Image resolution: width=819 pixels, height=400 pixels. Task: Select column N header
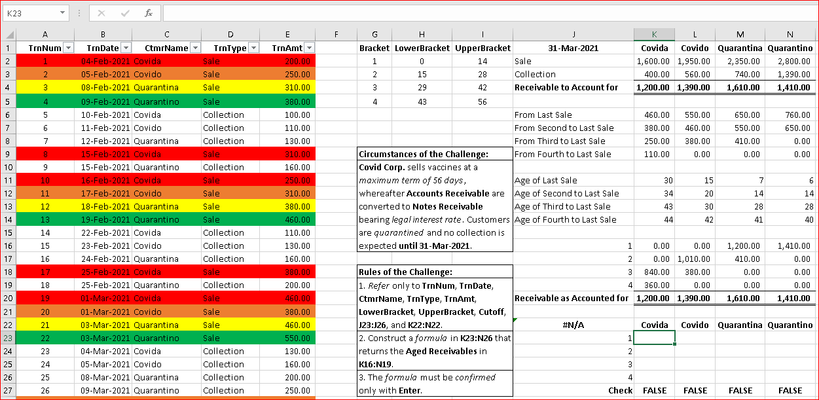(x=790, y=35)
